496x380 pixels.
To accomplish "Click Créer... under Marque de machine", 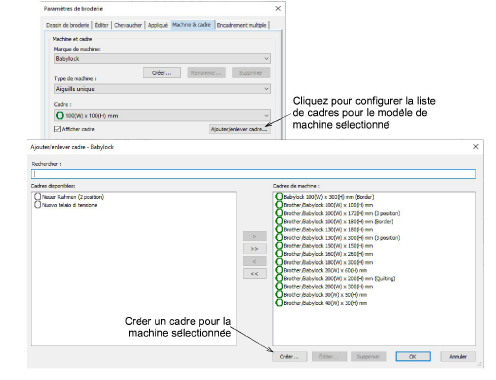I will (x=162, y=73).
